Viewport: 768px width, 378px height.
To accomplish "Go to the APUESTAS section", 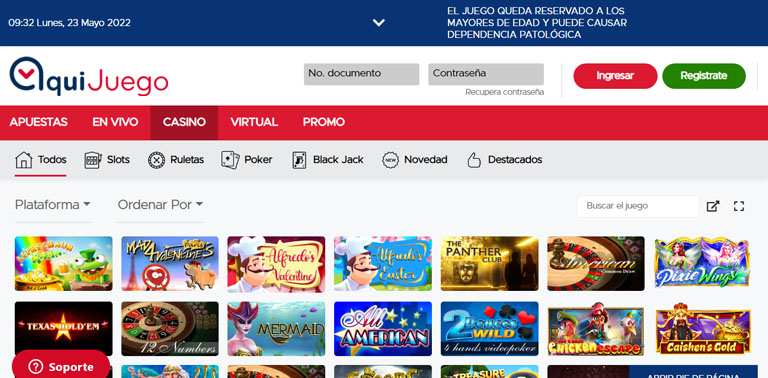I will 39,122.
